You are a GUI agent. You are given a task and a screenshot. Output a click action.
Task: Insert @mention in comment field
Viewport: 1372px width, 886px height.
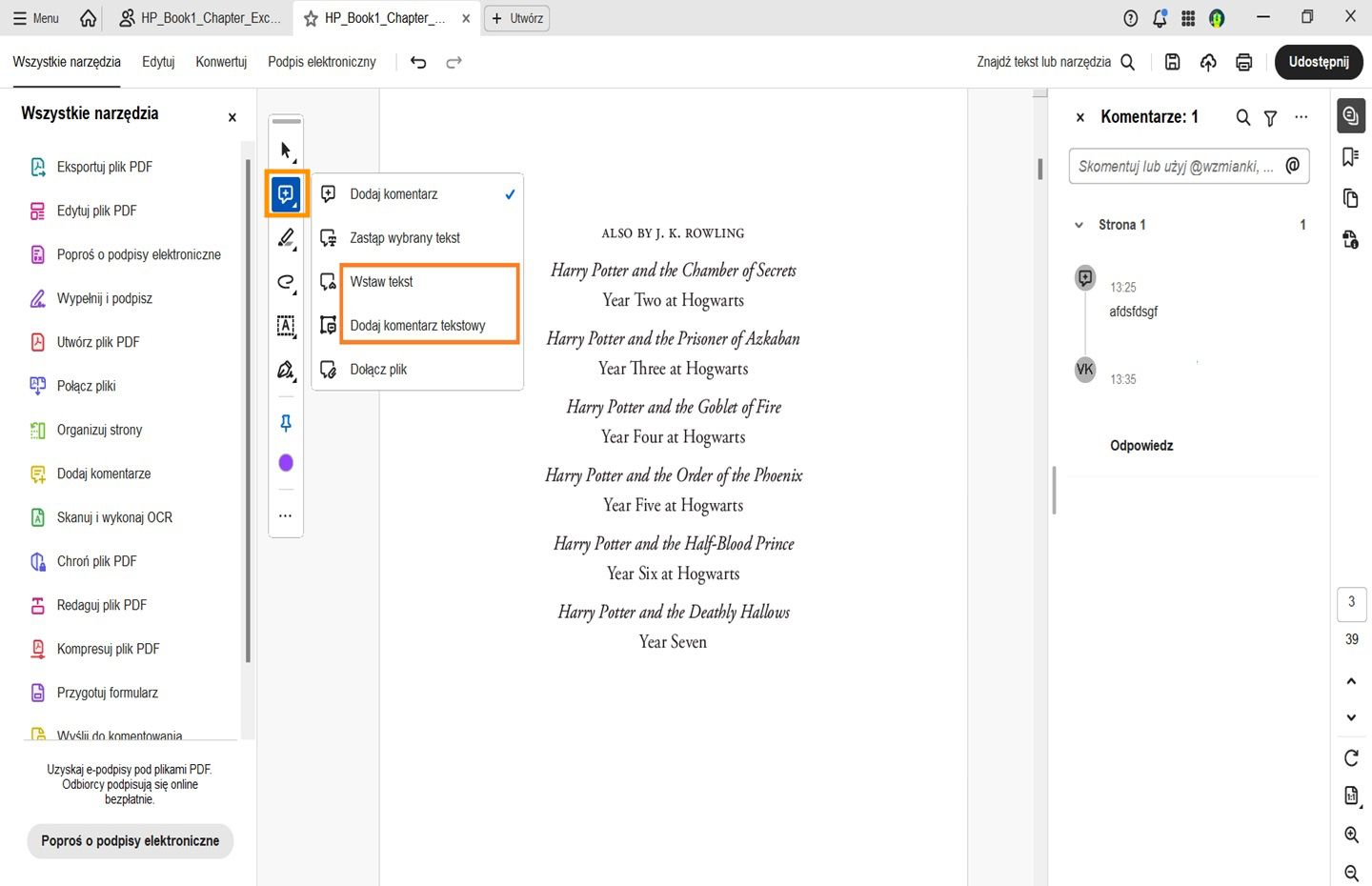(x=1293, y=166)
